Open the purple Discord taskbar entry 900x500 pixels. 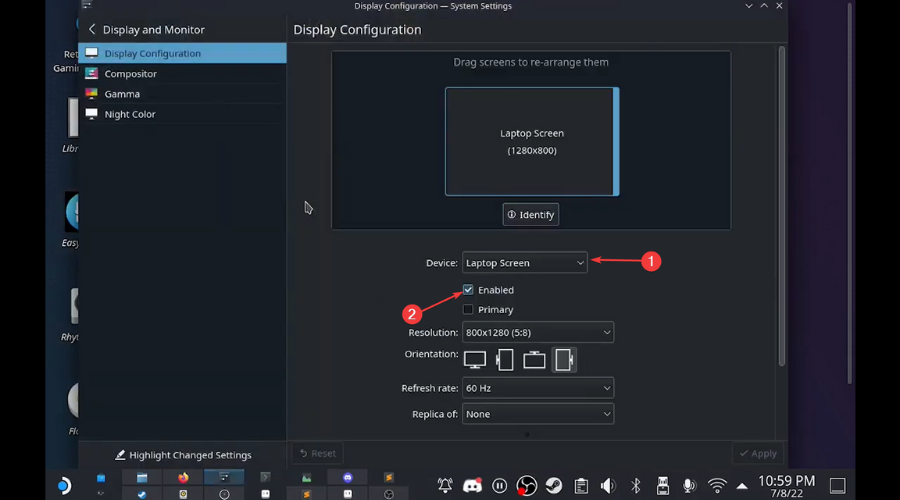(x=348, y=478)
